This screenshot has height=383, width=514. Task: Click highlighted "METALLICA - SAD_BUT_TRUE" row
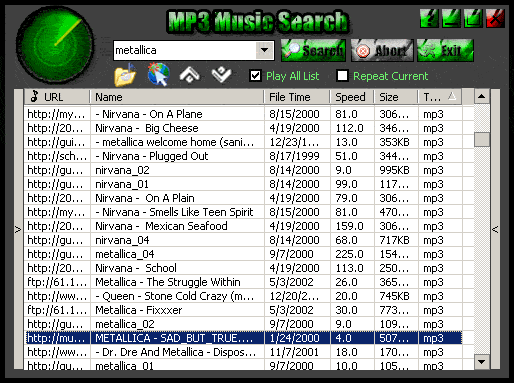point(243,338)
